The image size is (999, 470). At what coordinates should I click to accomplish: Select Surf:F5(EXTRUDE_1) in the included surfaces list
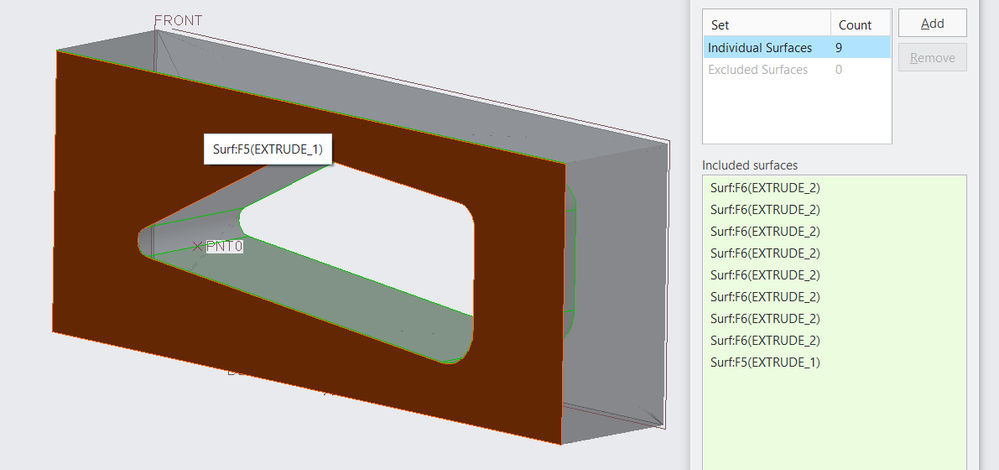(x=764, y=362)
